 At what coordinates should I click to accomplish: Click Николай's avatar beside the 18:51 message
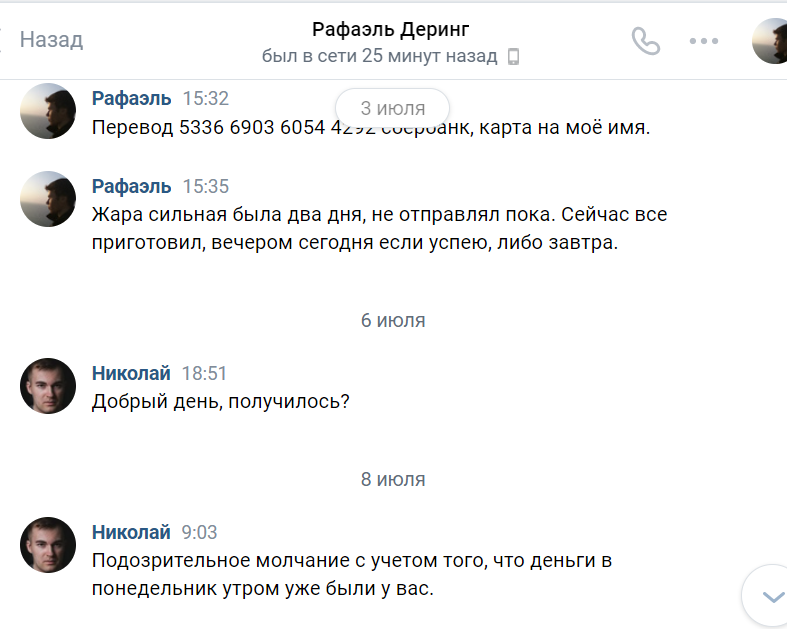pos(48,386)
